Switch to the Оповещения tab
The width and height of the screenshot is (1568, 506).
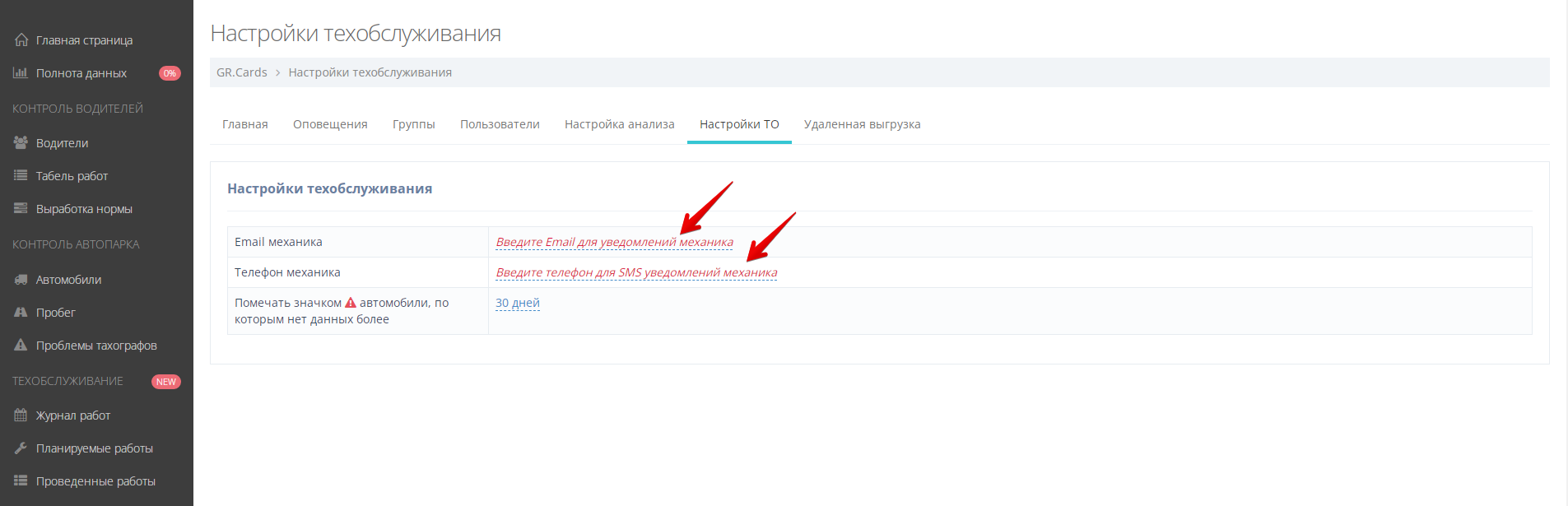(x=330, y=124)
